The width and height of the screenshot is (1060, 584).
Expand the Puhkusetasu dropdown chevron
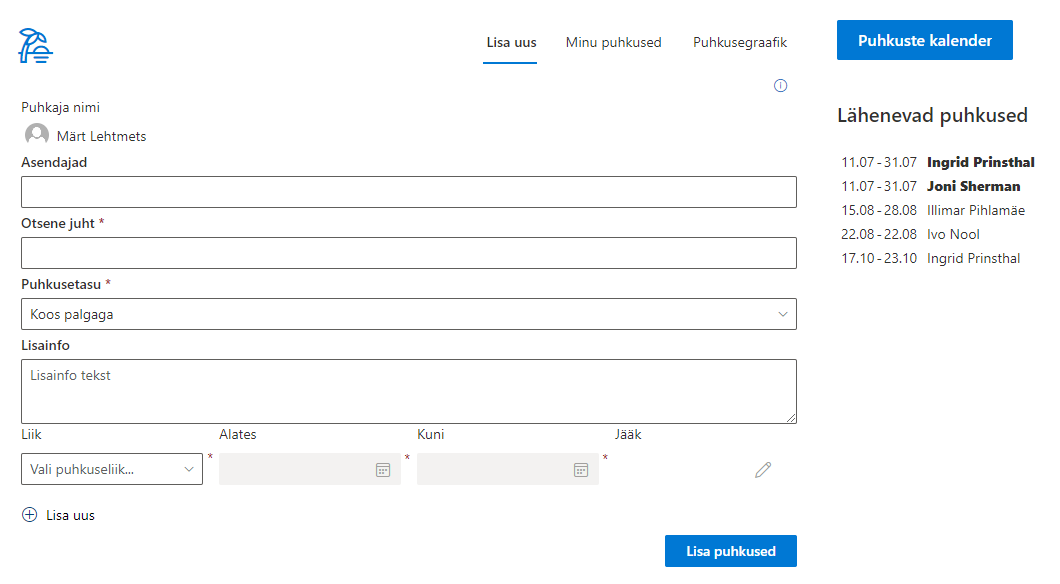point(783,315)
